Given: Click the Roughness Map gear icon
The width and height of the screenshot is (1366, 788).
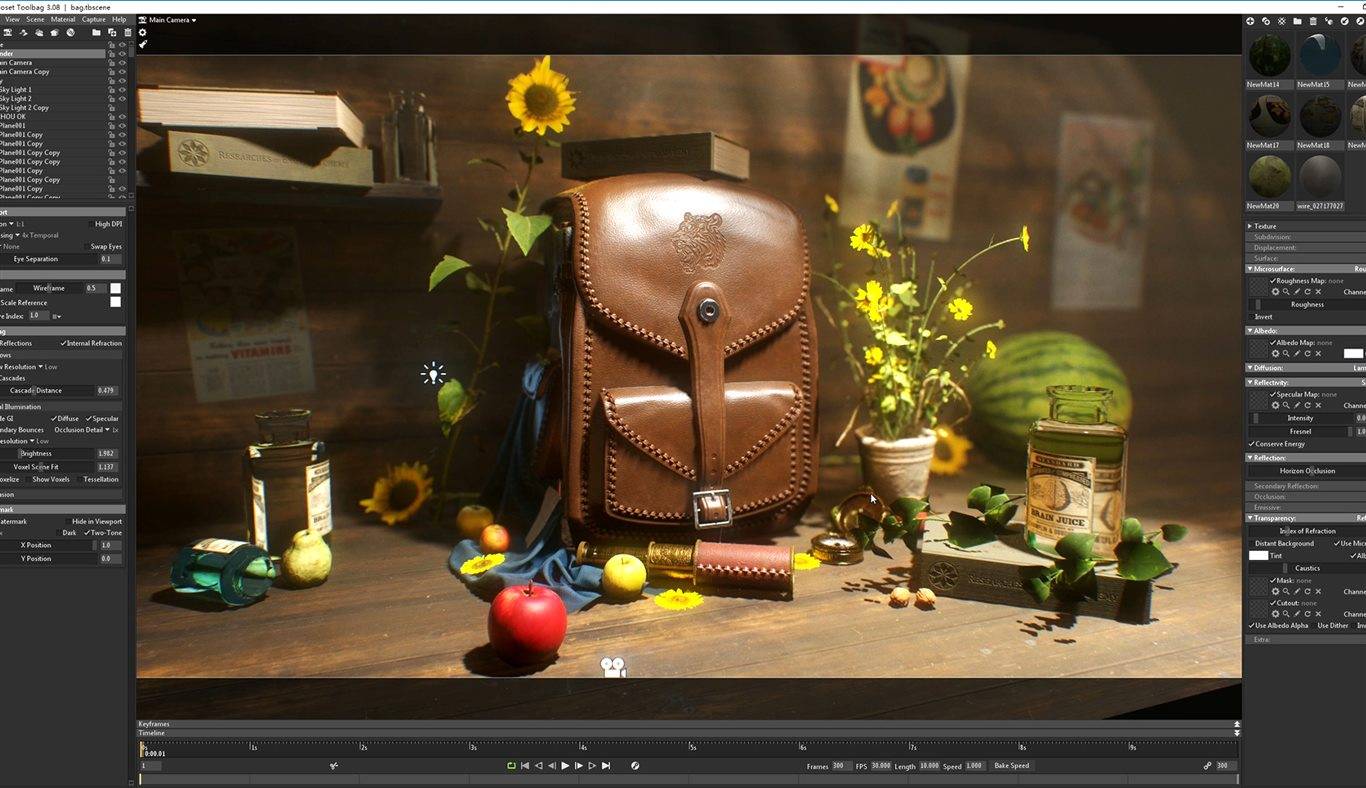Looking at the screenshot, I should point(1275,292).
